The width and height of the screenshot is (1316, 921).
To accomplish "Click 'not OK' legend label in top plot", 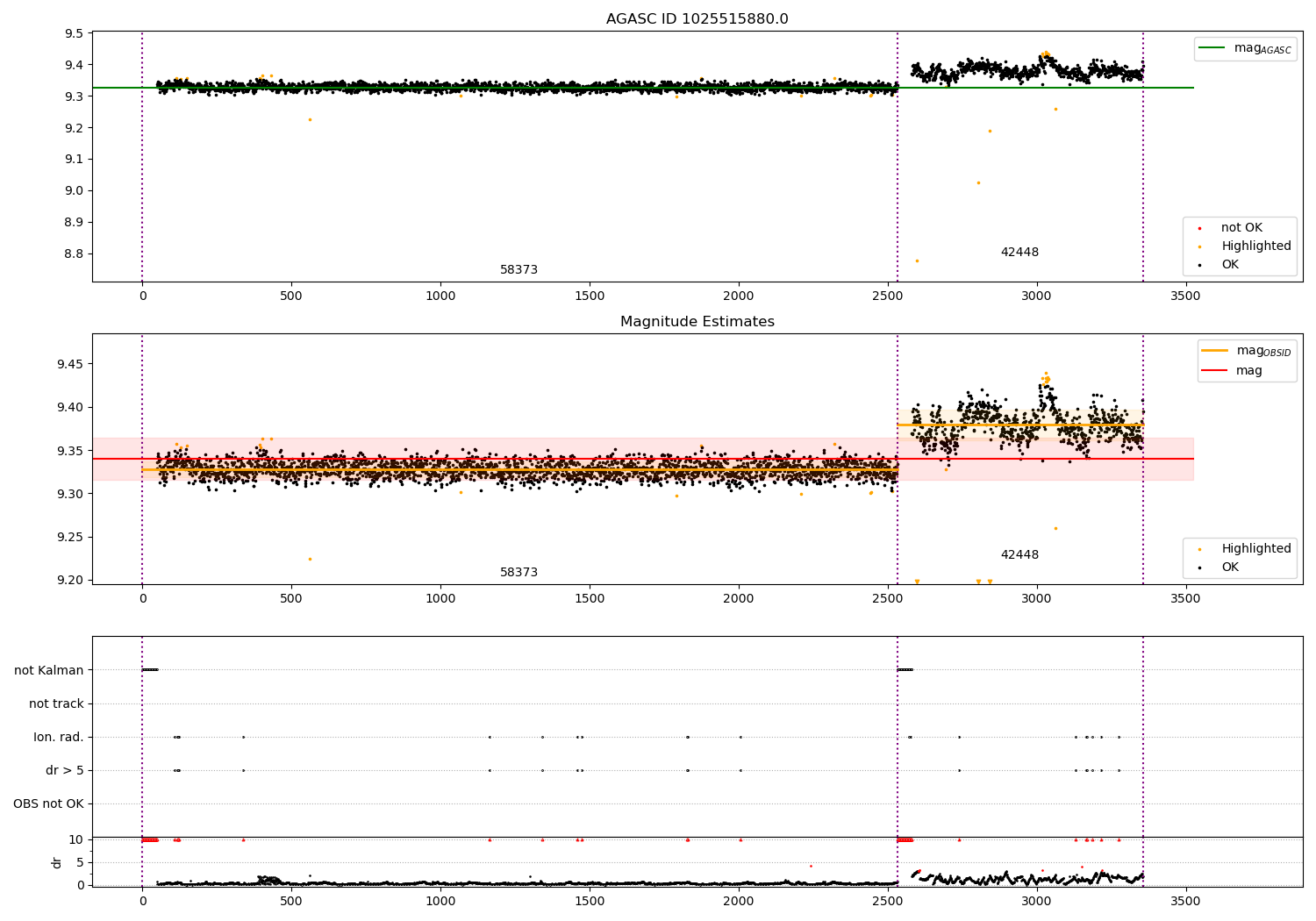I will pos(1241,228).
